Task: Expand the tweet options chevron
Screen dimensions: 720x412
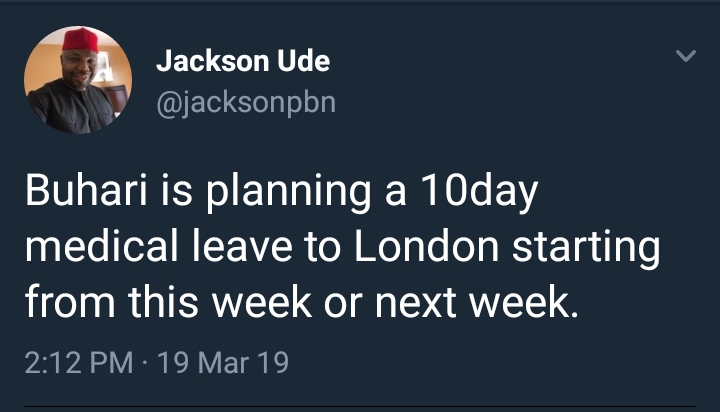Action: coord(686,57)
